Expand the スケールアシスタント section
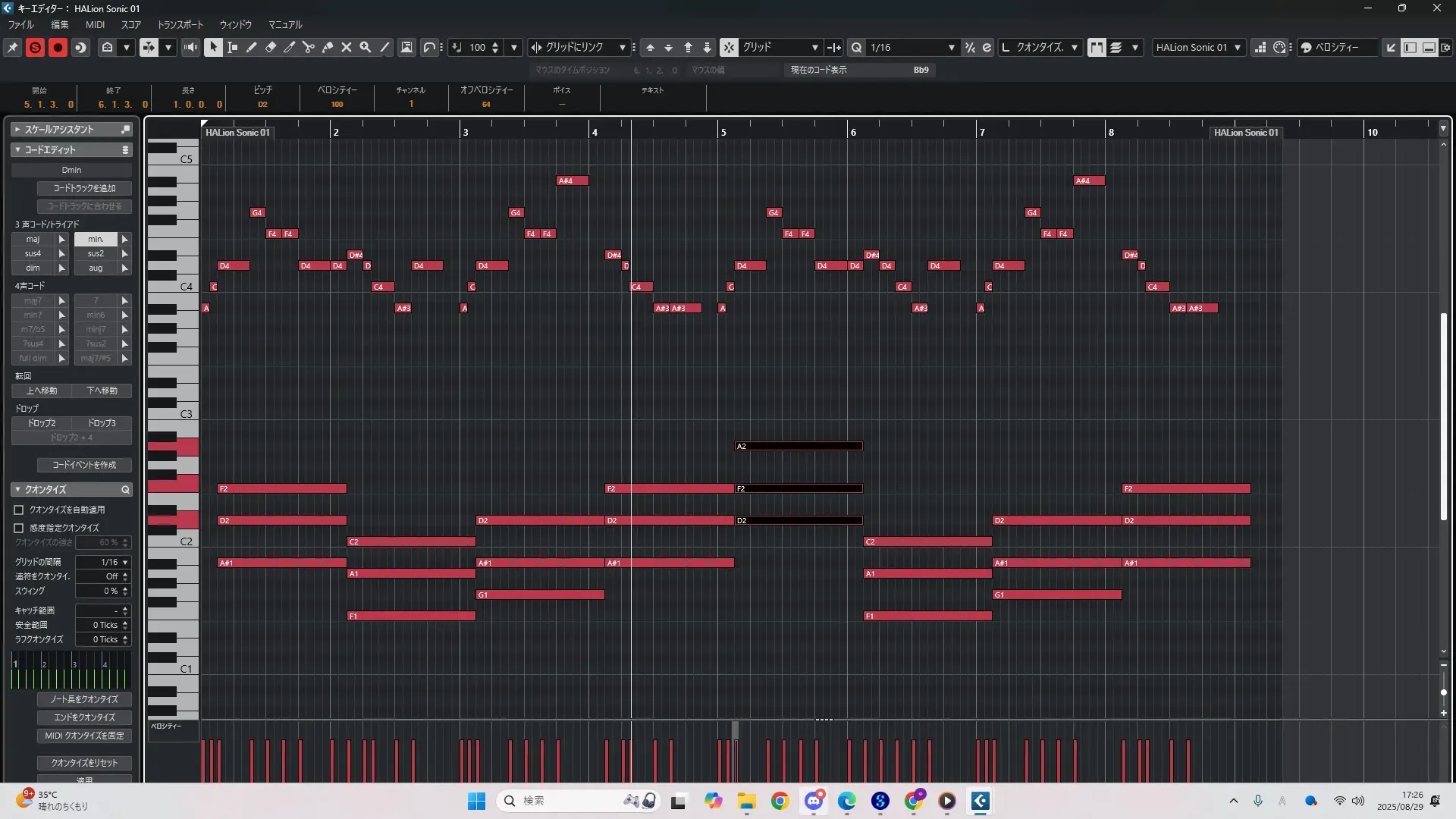The image size is (1456, 819). click(x=17, y=130)
